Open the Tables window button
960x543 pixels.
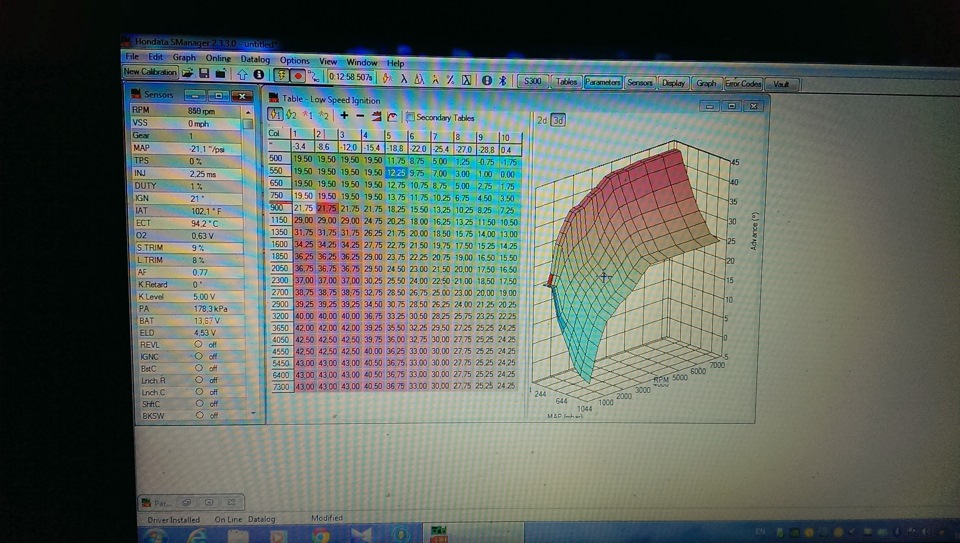[x=566, y=82]
